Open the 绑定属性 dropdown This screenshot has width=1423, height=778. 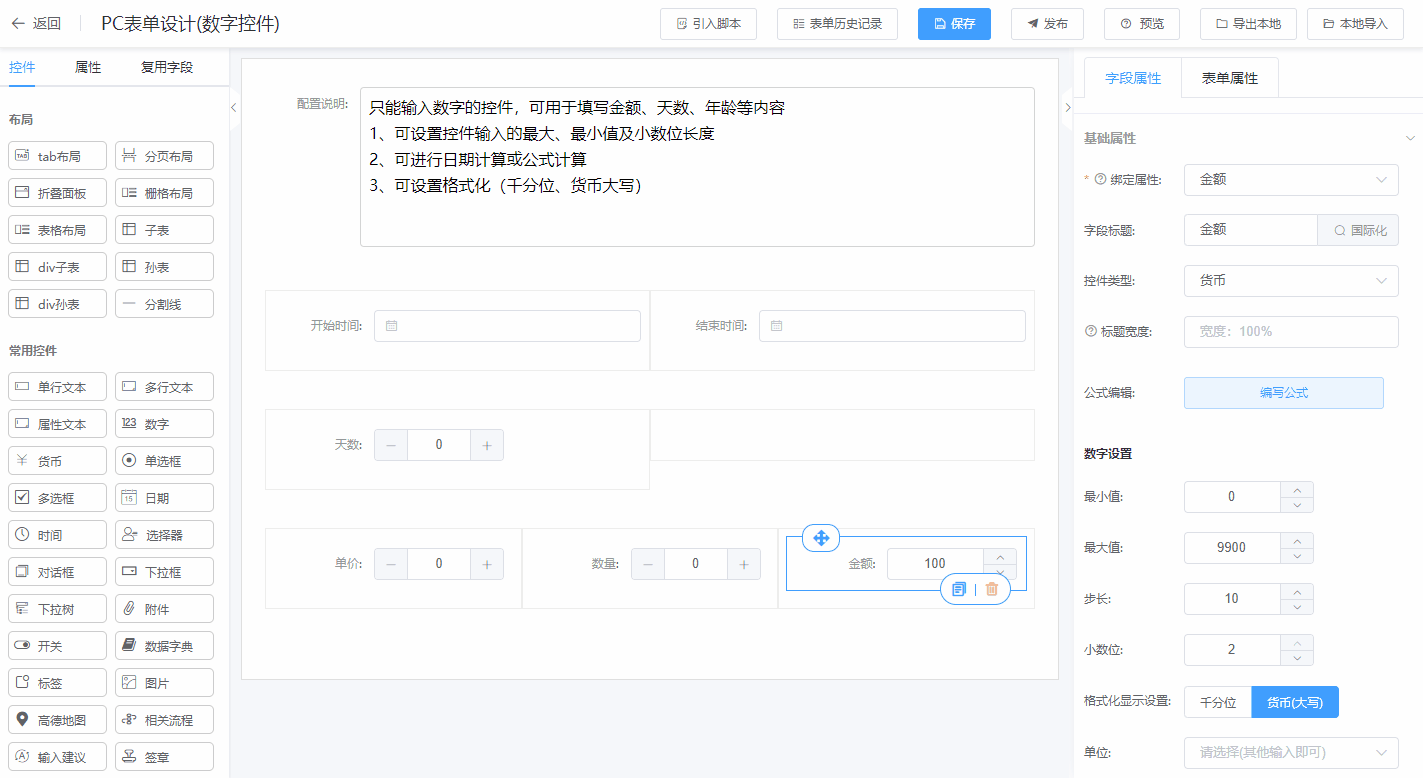(x=1290, y=180)
